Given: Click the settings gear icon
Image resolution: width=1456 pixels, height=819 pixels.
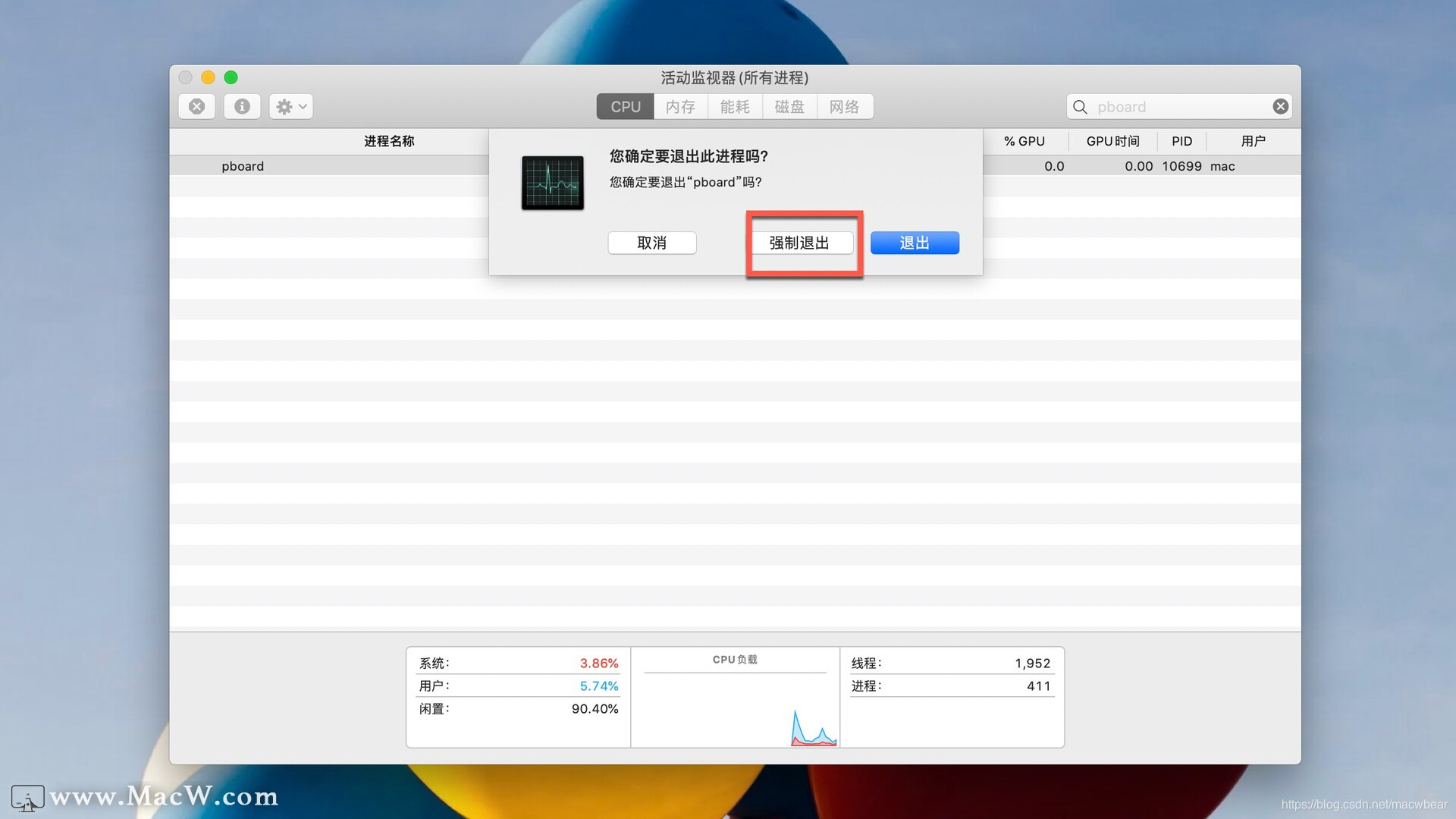Looking at the screenshot, I should tap(290, 106).
